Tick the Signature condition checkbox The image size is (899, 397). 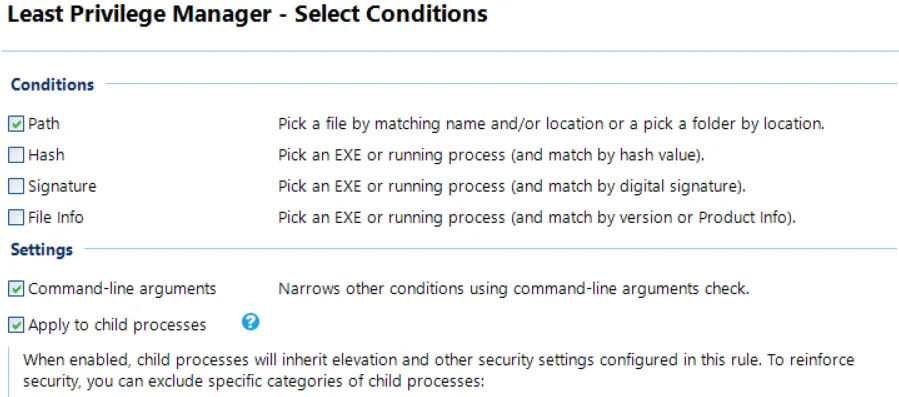[16, 186]
